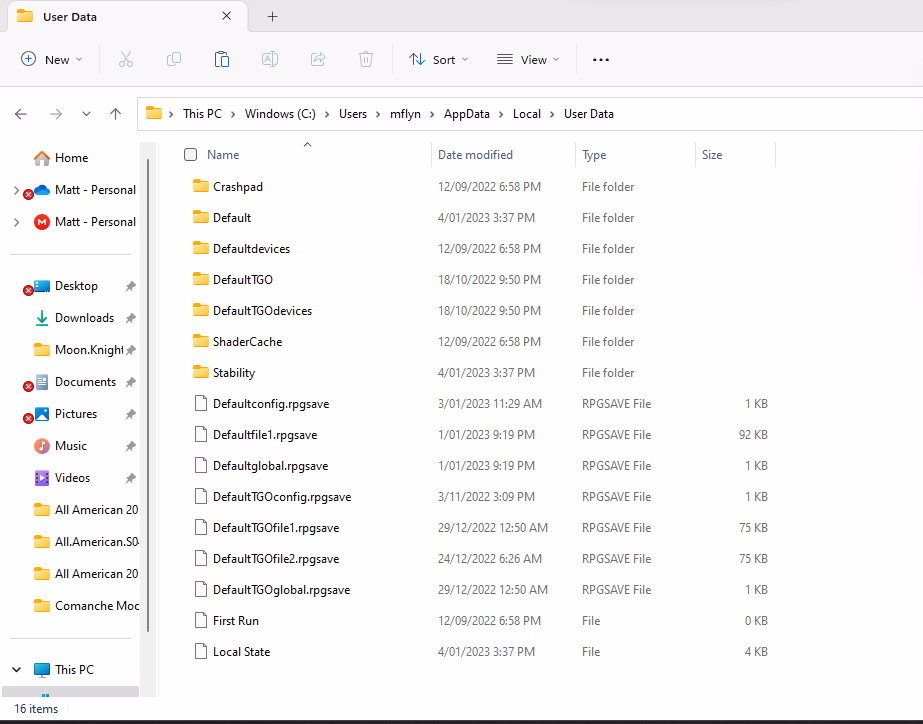Click AppData in the address breadcrumb
Image resolution: width=923 pixels, height=724 pixels.
467,114
